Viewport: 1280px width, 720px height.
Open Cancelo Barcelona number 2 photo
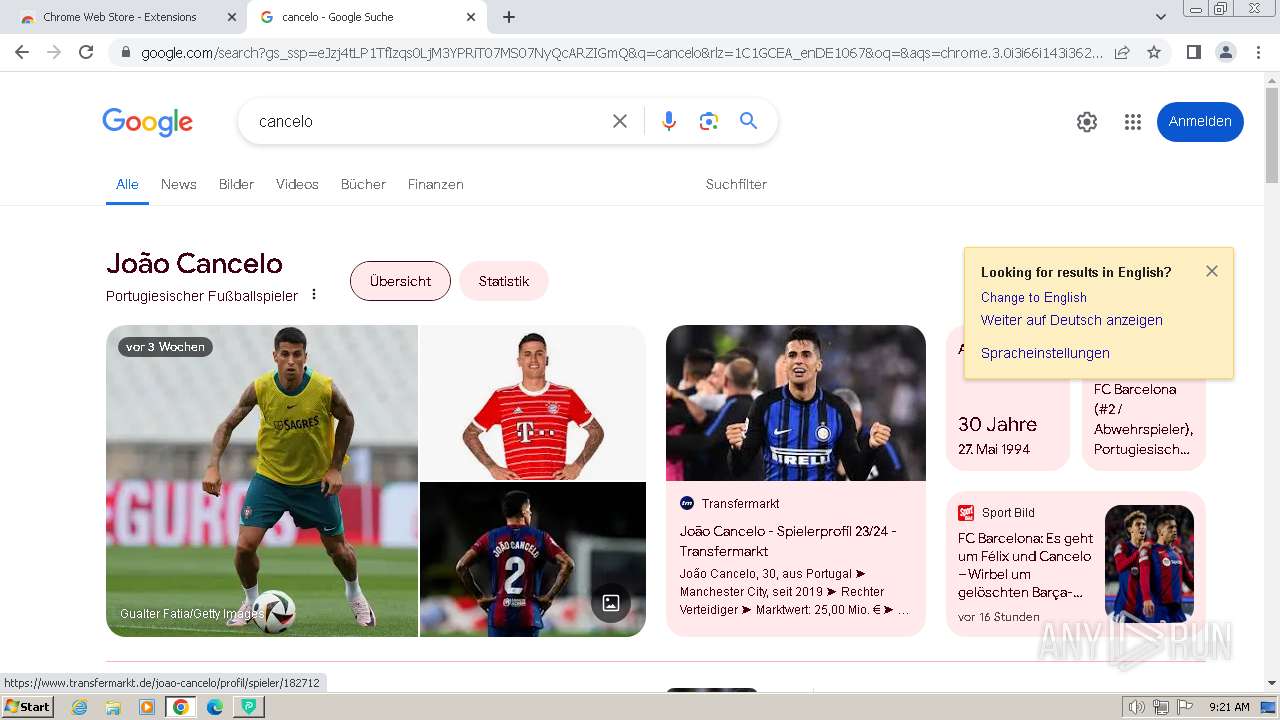(533, 560)
